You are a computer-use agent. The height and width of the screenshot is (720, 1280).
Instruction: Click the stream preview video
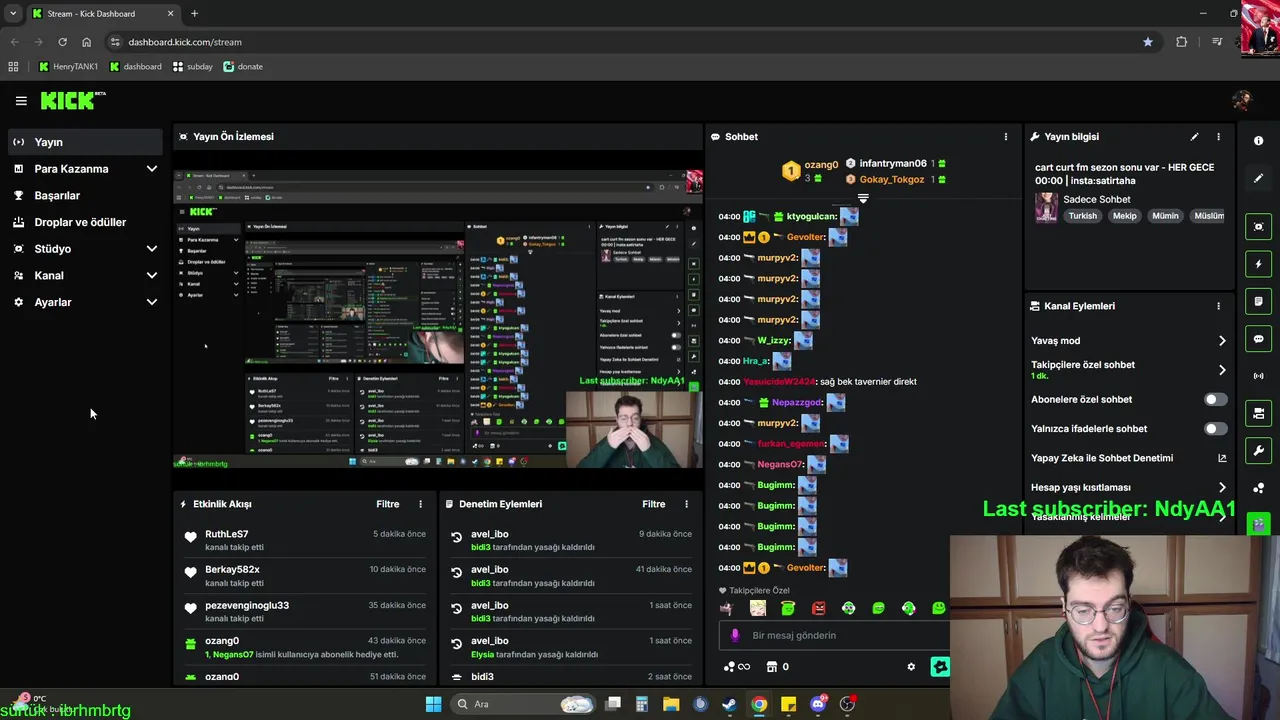438,320
